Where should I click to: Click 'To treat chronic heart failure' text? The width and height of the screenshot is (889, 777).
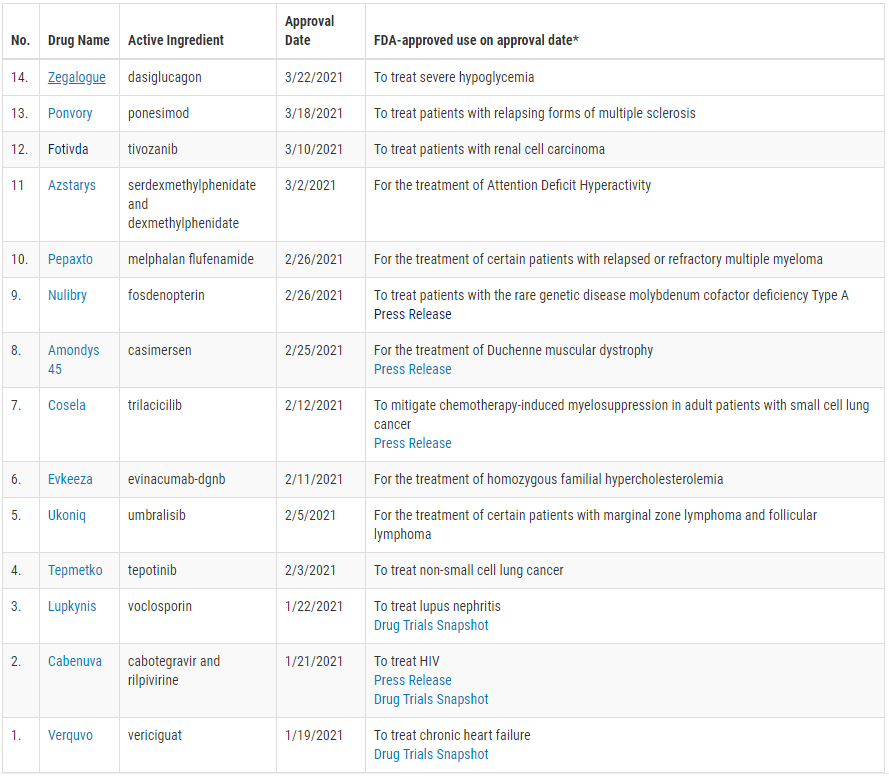[452, 735]
